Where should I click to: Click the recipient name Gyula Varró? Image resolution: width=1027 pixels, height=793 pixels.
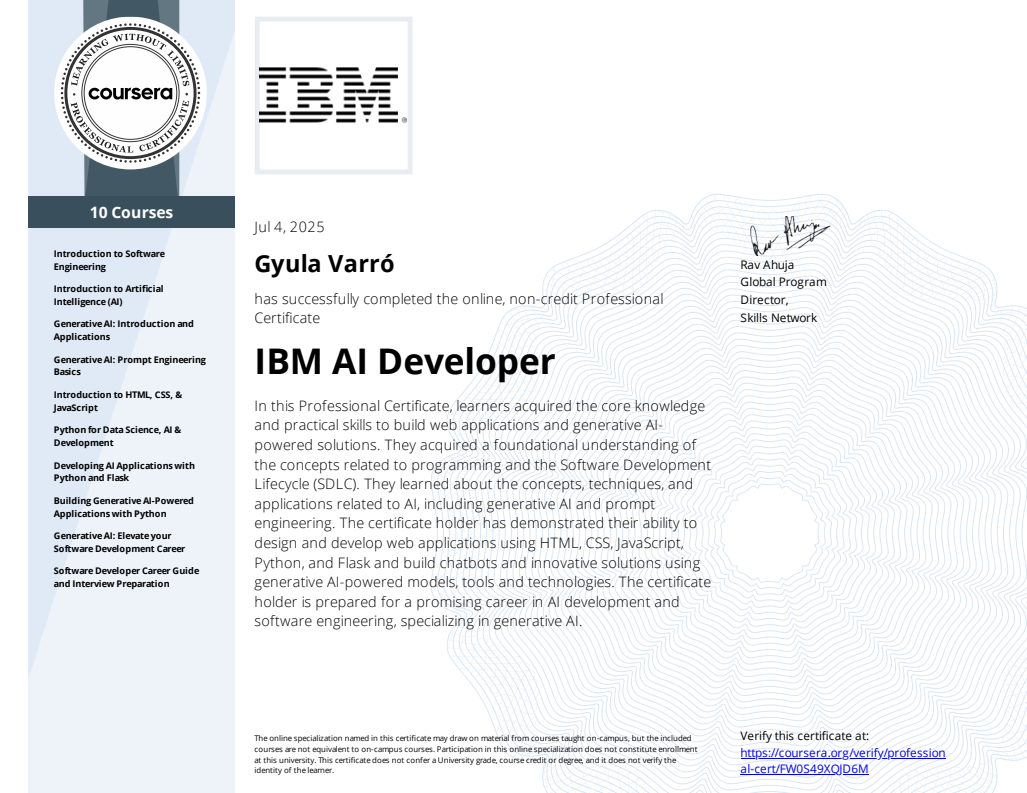click(324, 264)
